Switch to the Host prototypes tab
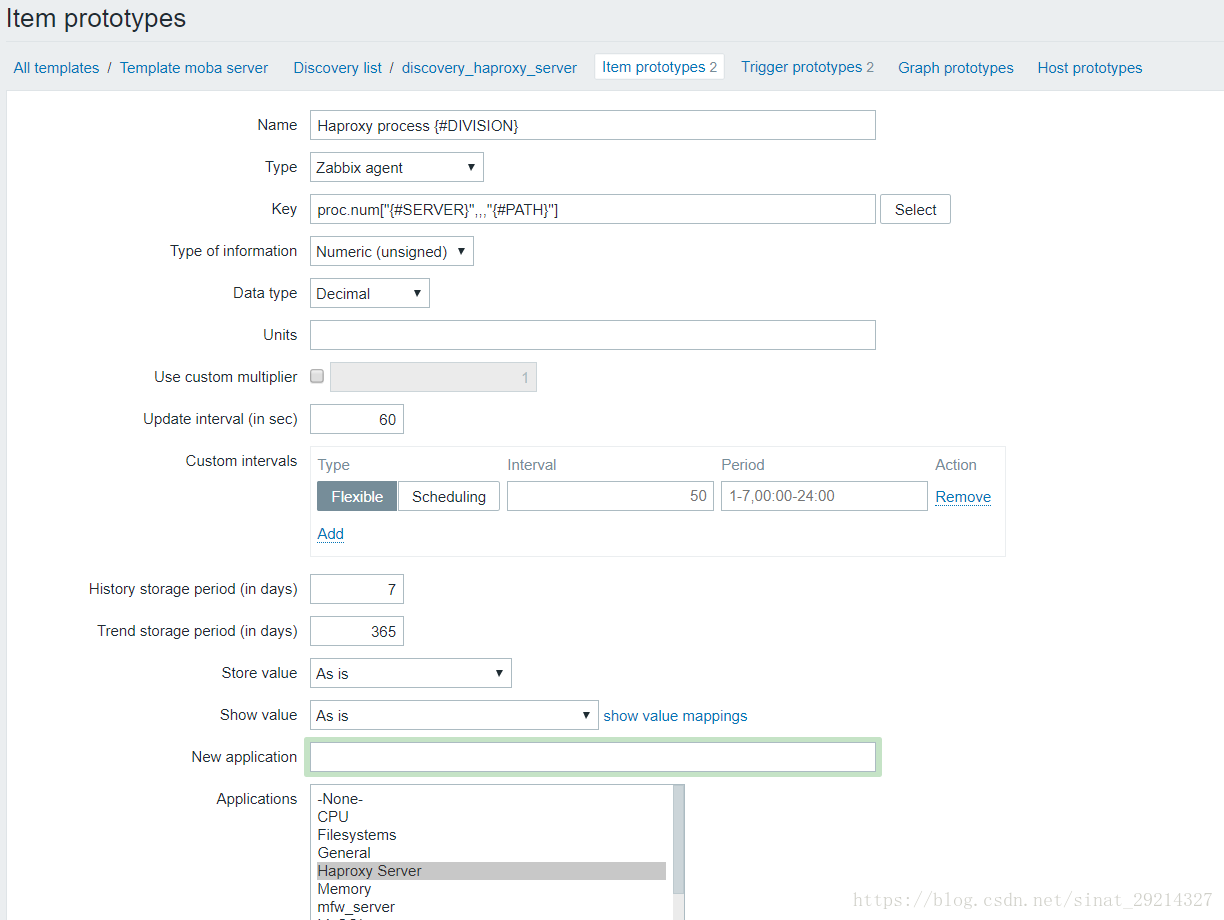 point(1089,68)
